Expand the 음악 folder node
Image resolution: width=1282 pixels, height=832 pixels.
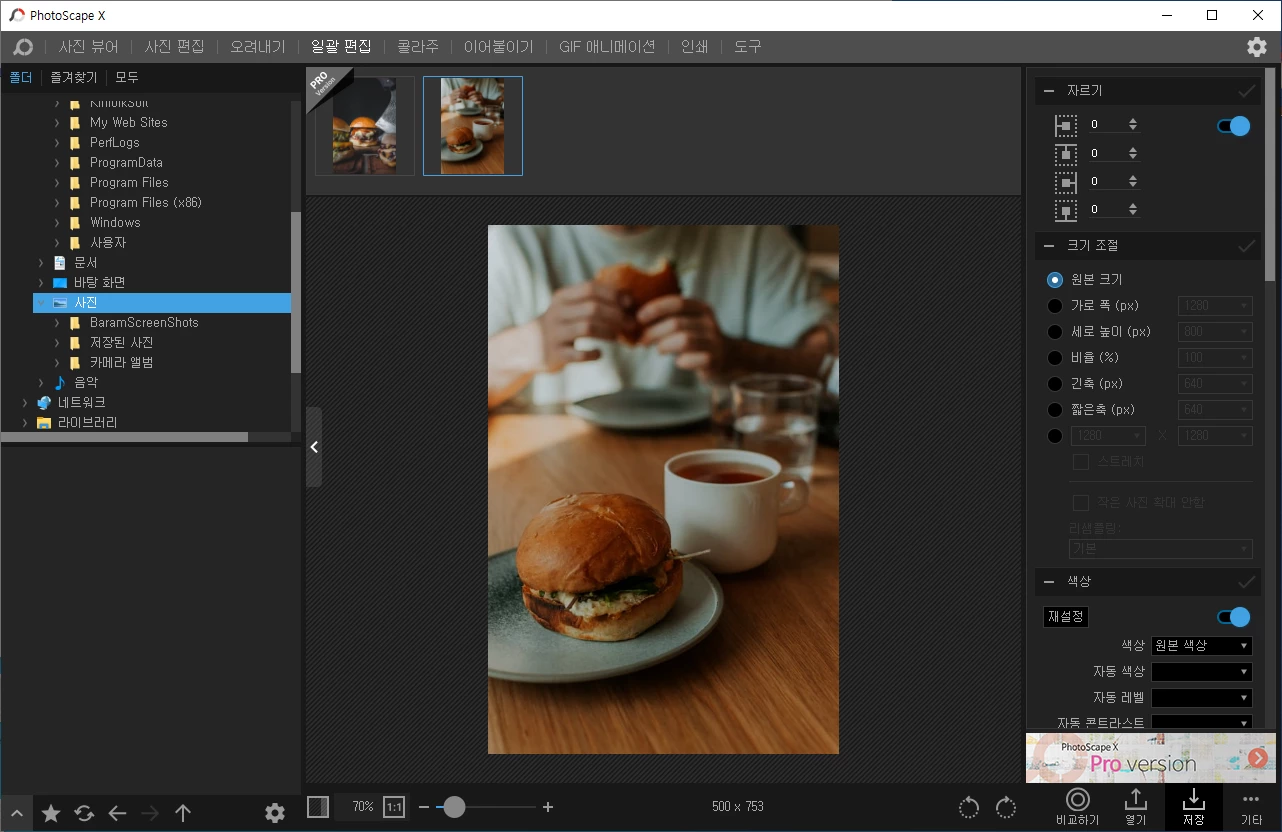(41, 383)
